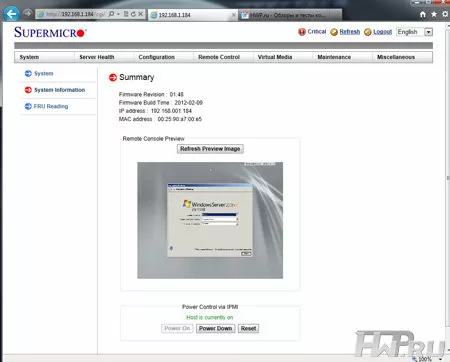The image size is (450, 362).
Task: Open FRU Reading sidebar link
Action: 51,106
